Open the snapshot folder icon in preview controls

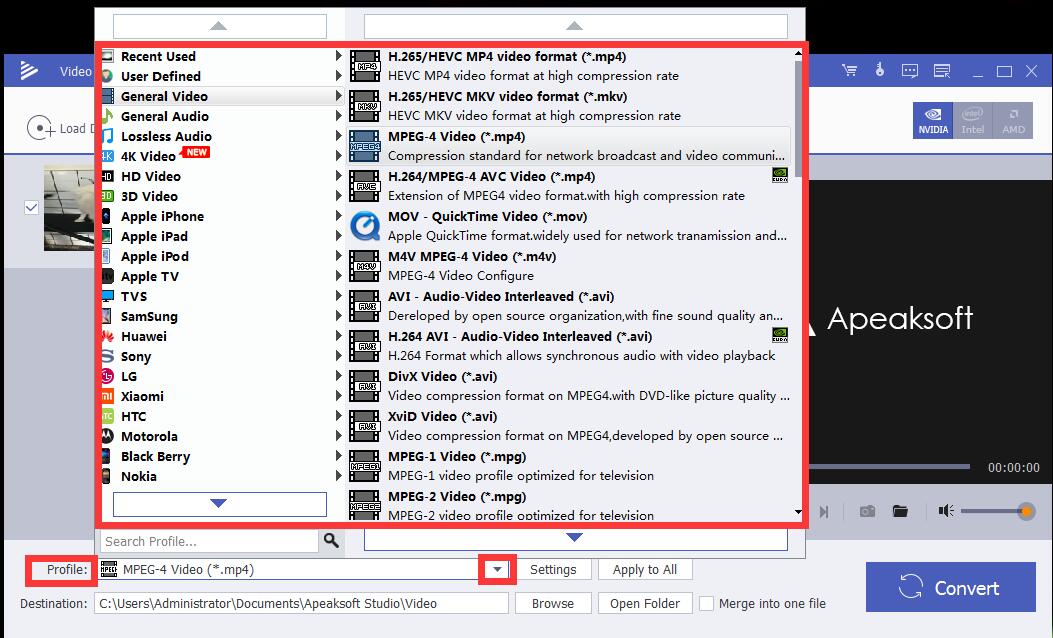(x=899, y=510)
